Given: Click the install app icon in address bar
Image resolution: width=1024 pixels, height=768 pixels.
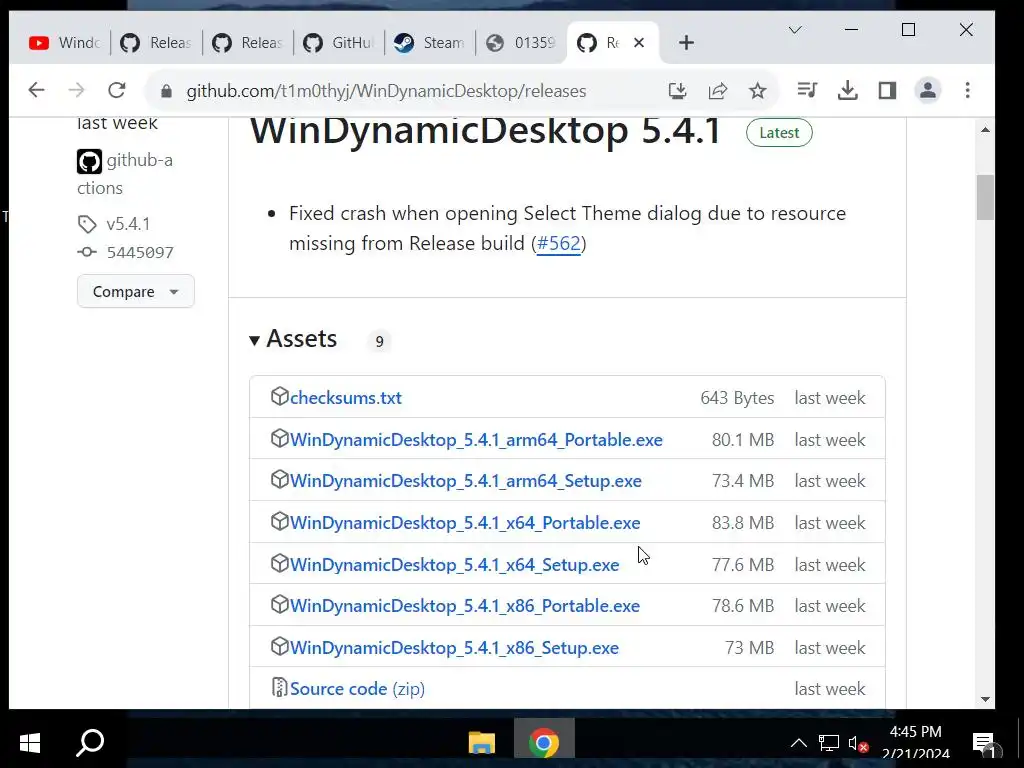Looking at the screenshot, I should pos(677,91).
